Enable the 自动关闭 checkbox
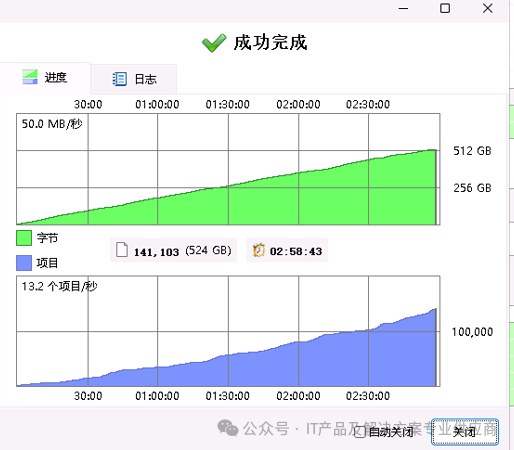Screen dimensions: 514x450 pos(359,432)
